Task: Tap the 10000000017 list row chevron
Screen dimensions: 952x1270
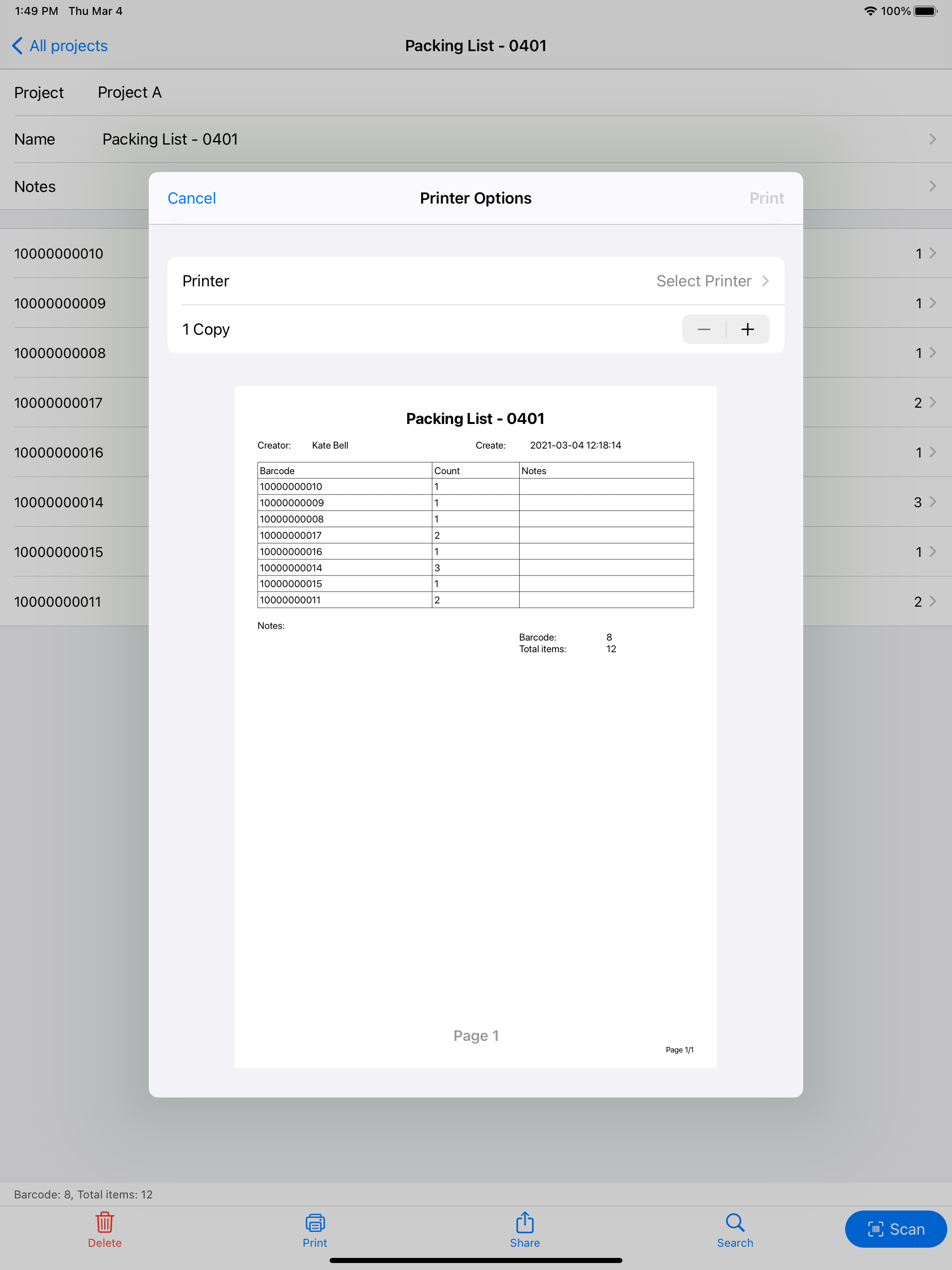Action: click(x=932, y=403)
